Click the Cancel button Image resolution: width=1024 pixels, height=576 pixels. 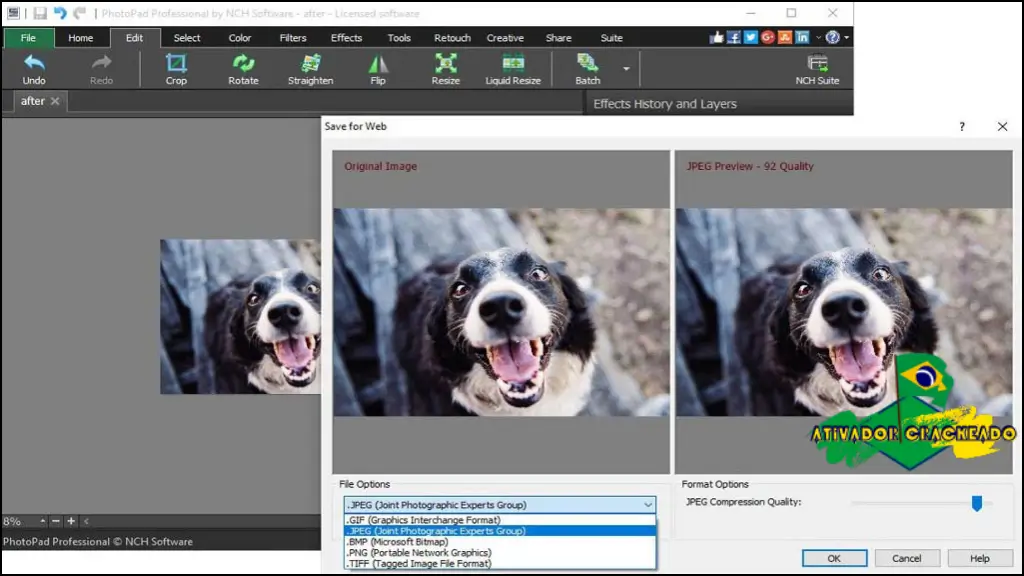click(906, 558)
